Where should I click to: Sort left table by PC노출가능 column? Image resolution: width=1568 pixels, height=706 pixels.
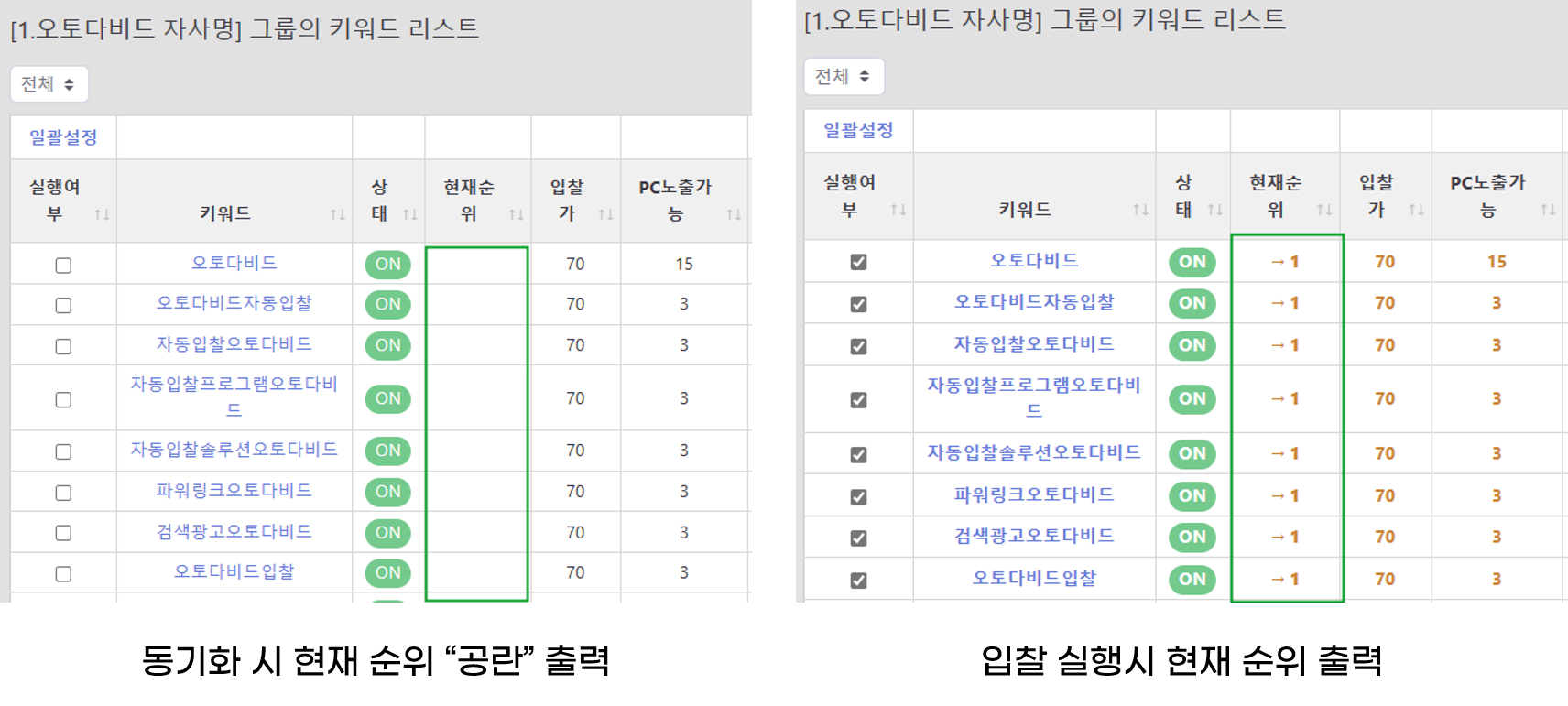pos(733,214)
